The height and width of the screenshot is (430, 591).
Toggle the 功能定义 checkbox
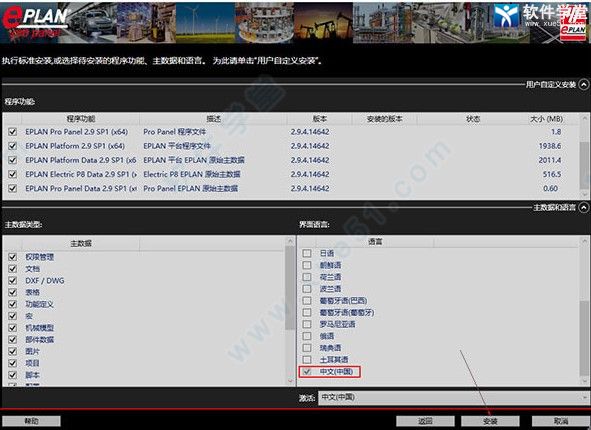click(x=12, y=304)
